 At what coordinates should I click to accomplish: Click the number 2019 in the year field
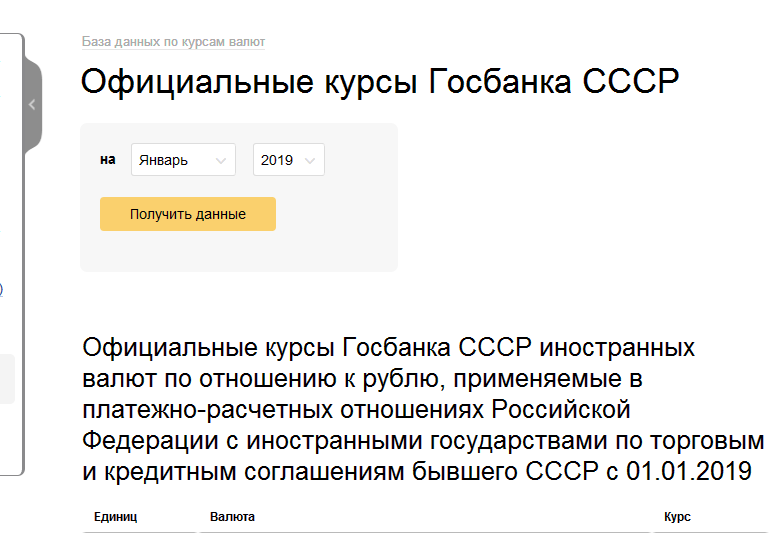click(277, 160)
